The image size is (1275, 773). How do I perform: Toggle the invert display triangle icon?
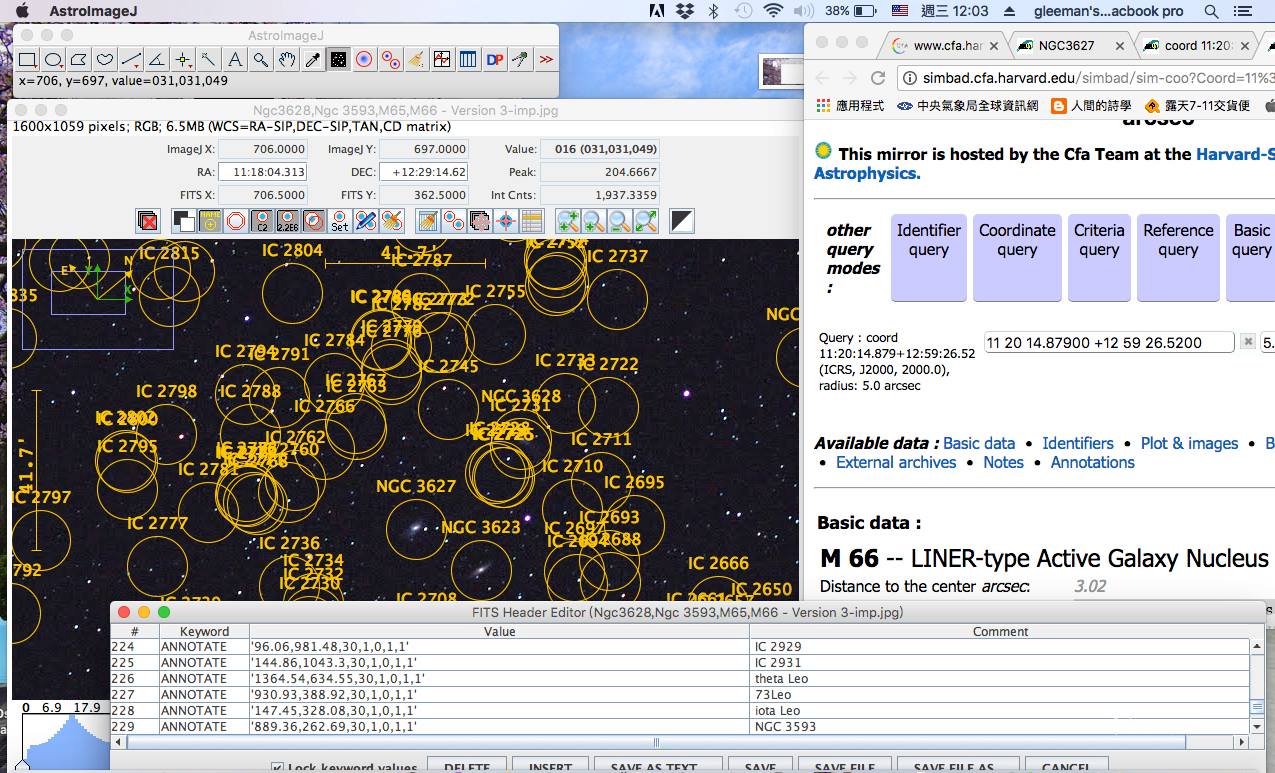[682, 220]
